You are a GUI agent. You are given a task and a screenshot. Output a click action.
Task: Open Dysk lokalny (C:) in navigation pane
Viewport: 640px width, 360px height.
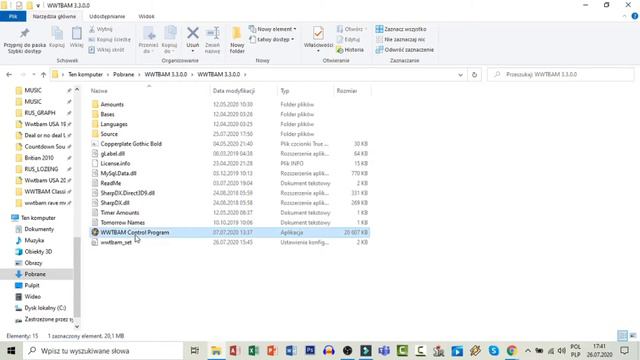(x=45, y=308)
